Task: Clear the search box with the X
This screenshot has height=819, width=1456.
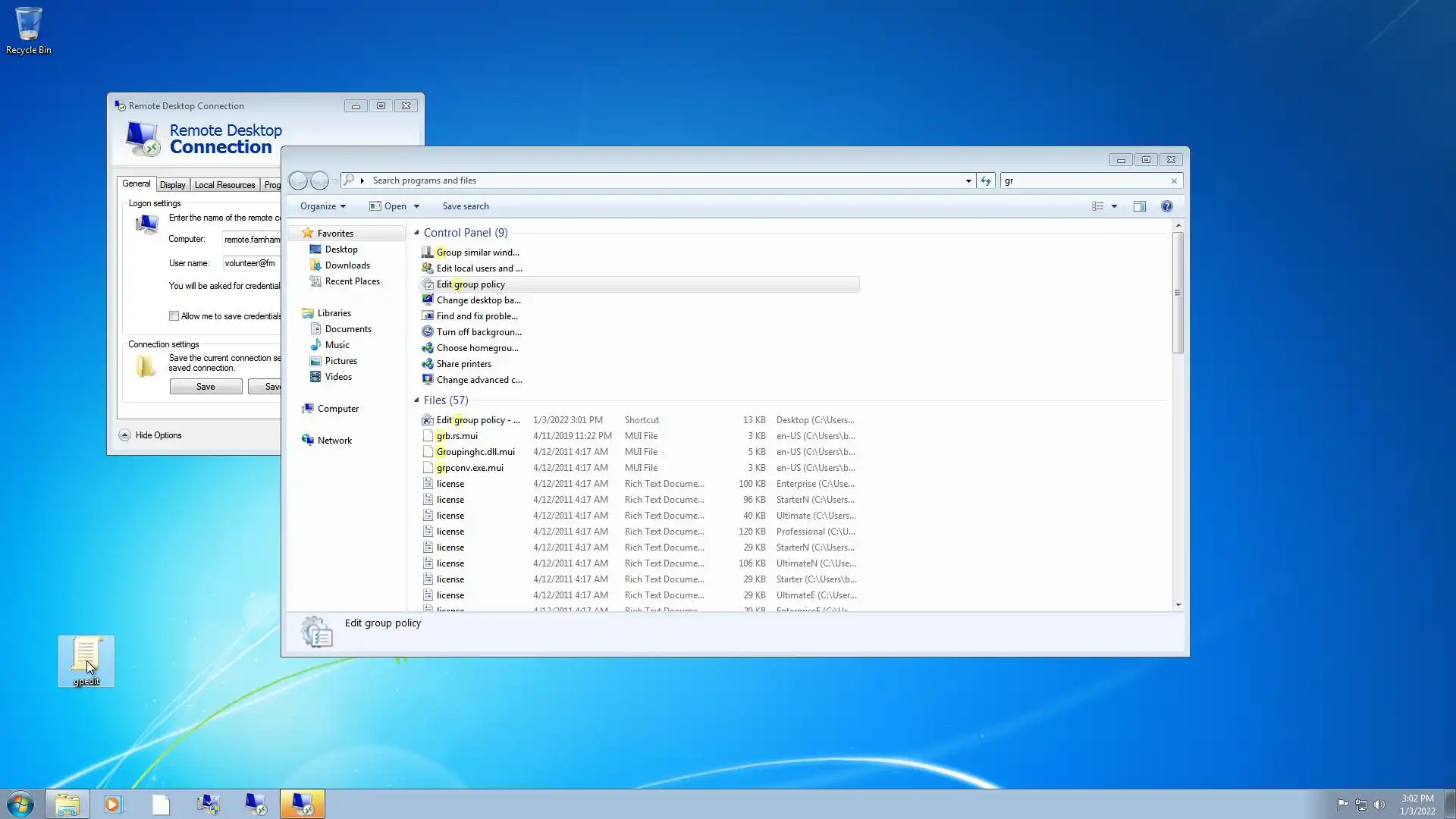Action: tap(1174, 180)
